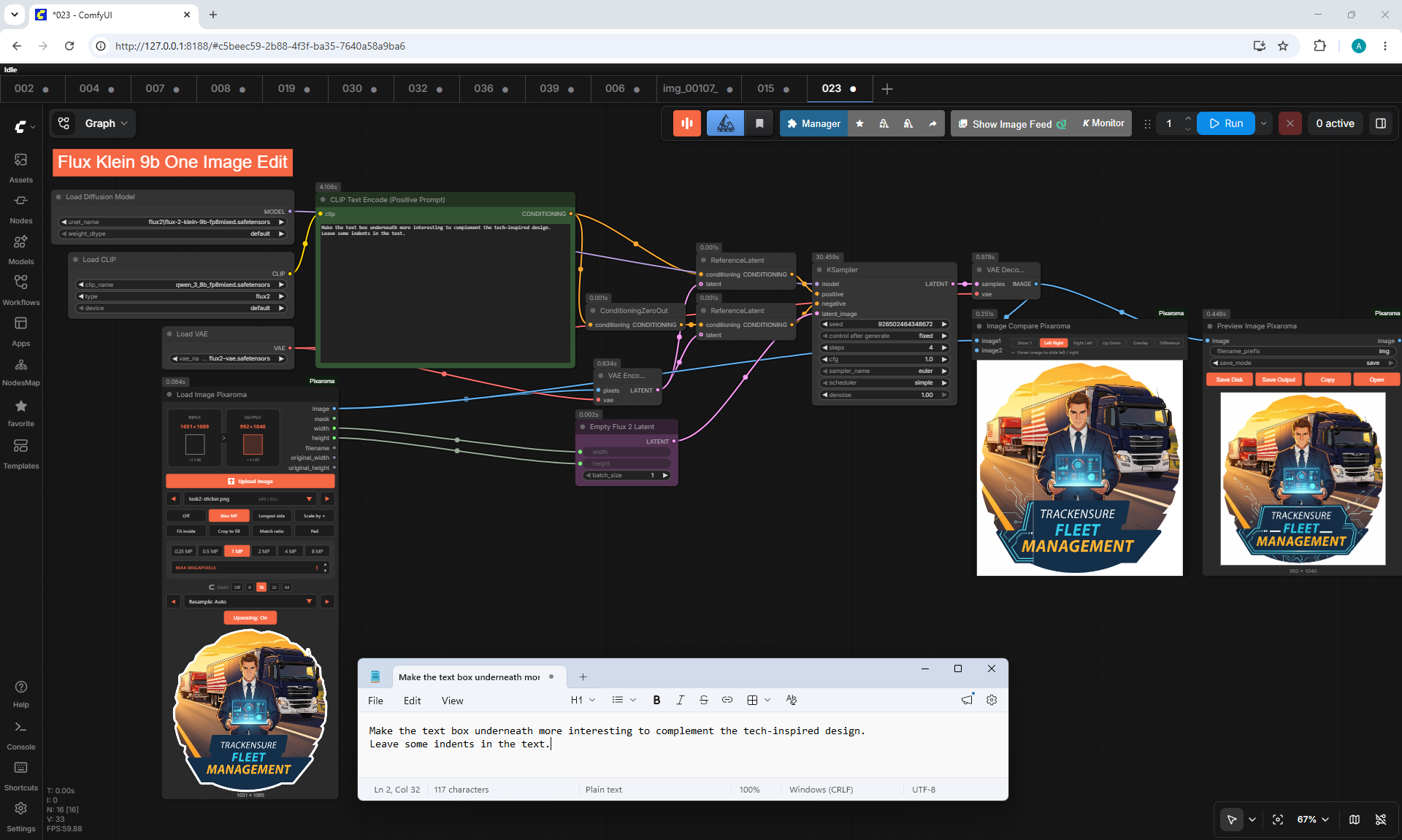This screenshot has height=840, width=1402.
Task: Open the favorite sidebar panel
Action: pyautogui.click(x=20, y=412)
